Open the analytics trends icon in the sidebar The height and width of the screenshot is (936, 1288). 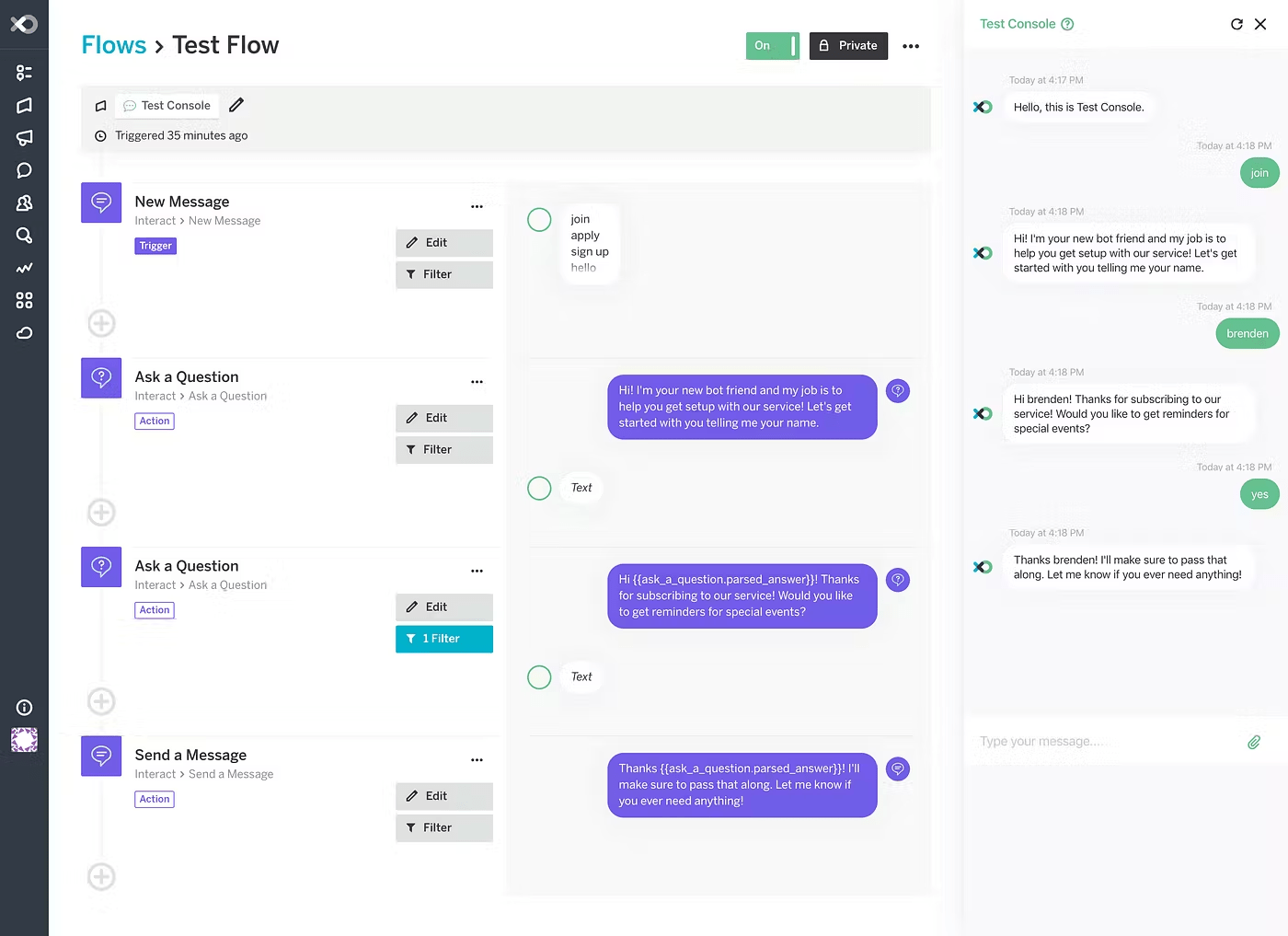(x=24, y=268)
